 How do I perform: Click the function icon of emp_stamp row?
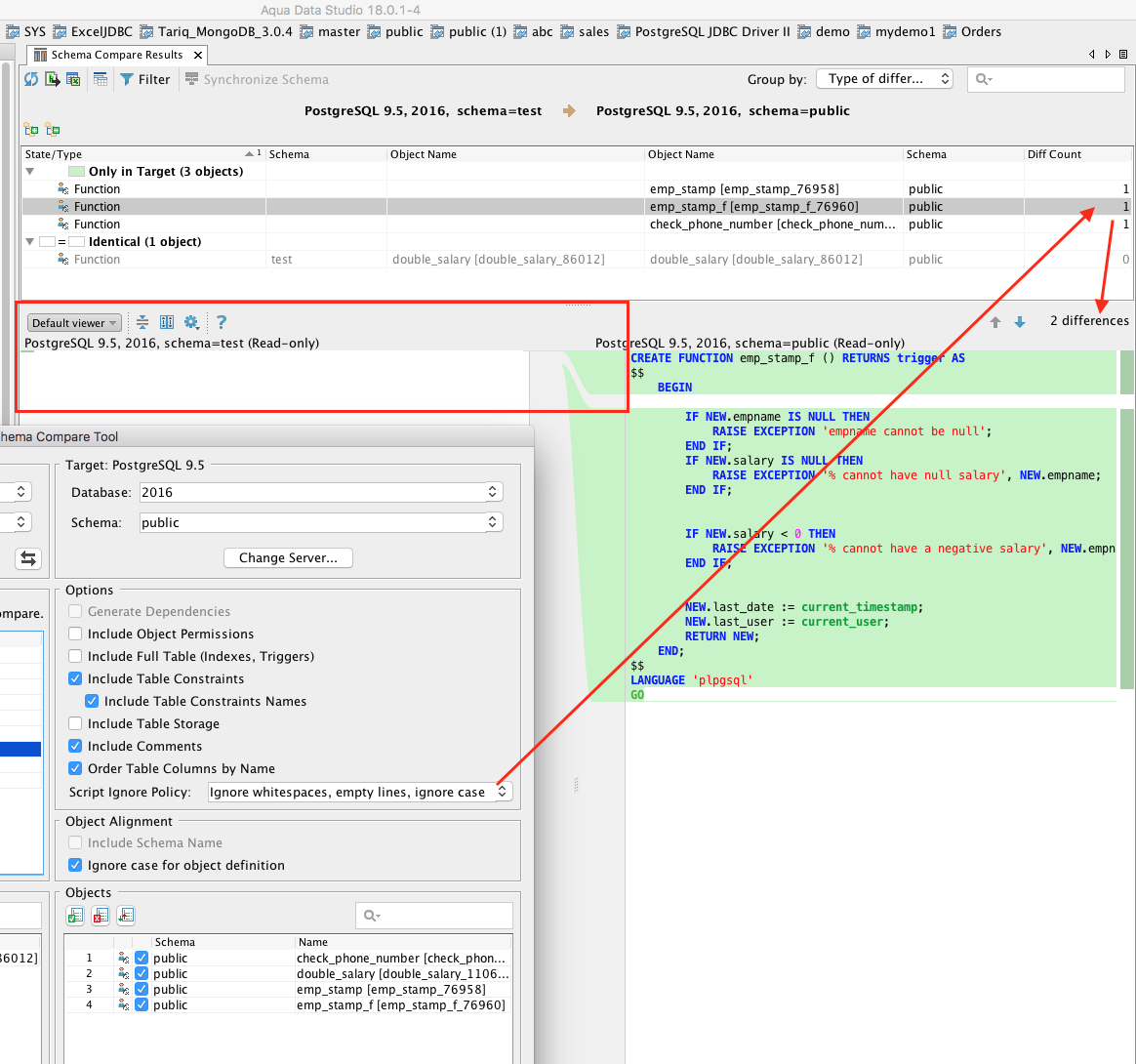63,189
